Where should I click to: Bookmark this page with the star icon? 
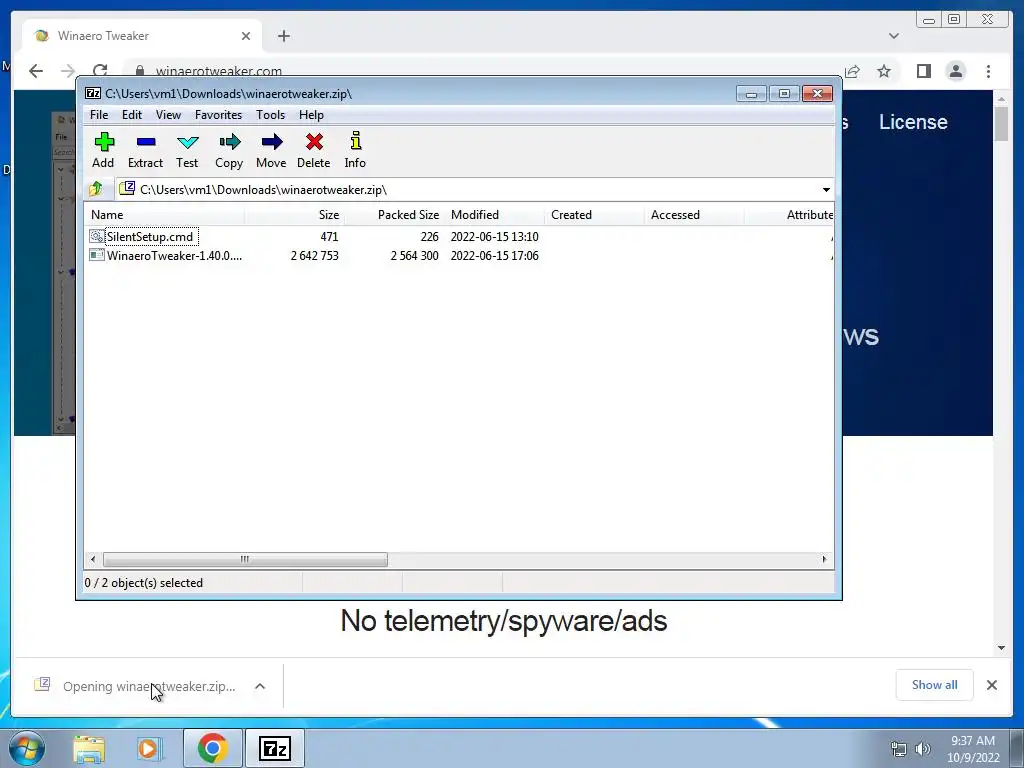884,71
